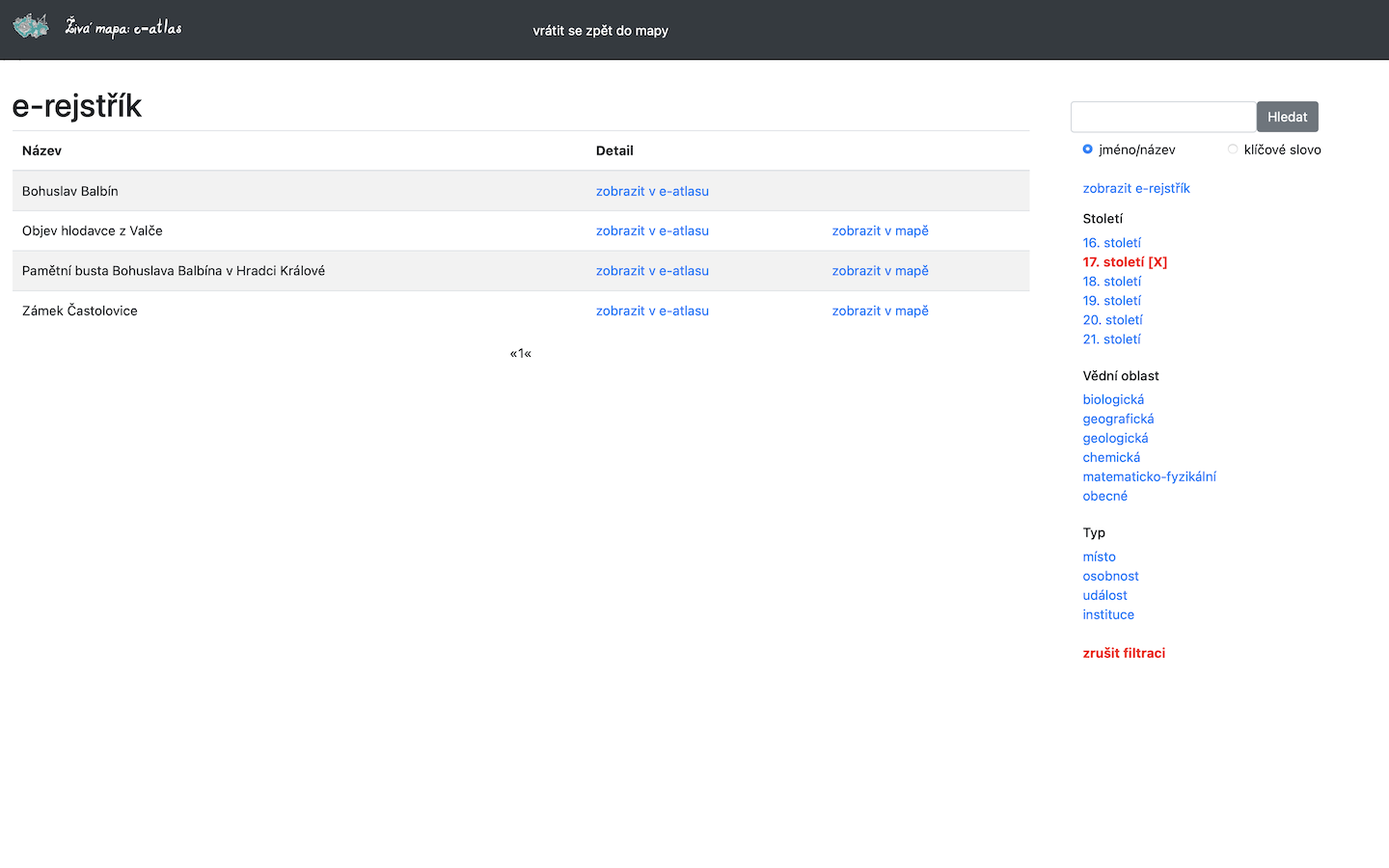1389x868 pixels.
Task: Choose the biologická science area filter
Action: 1113,399
